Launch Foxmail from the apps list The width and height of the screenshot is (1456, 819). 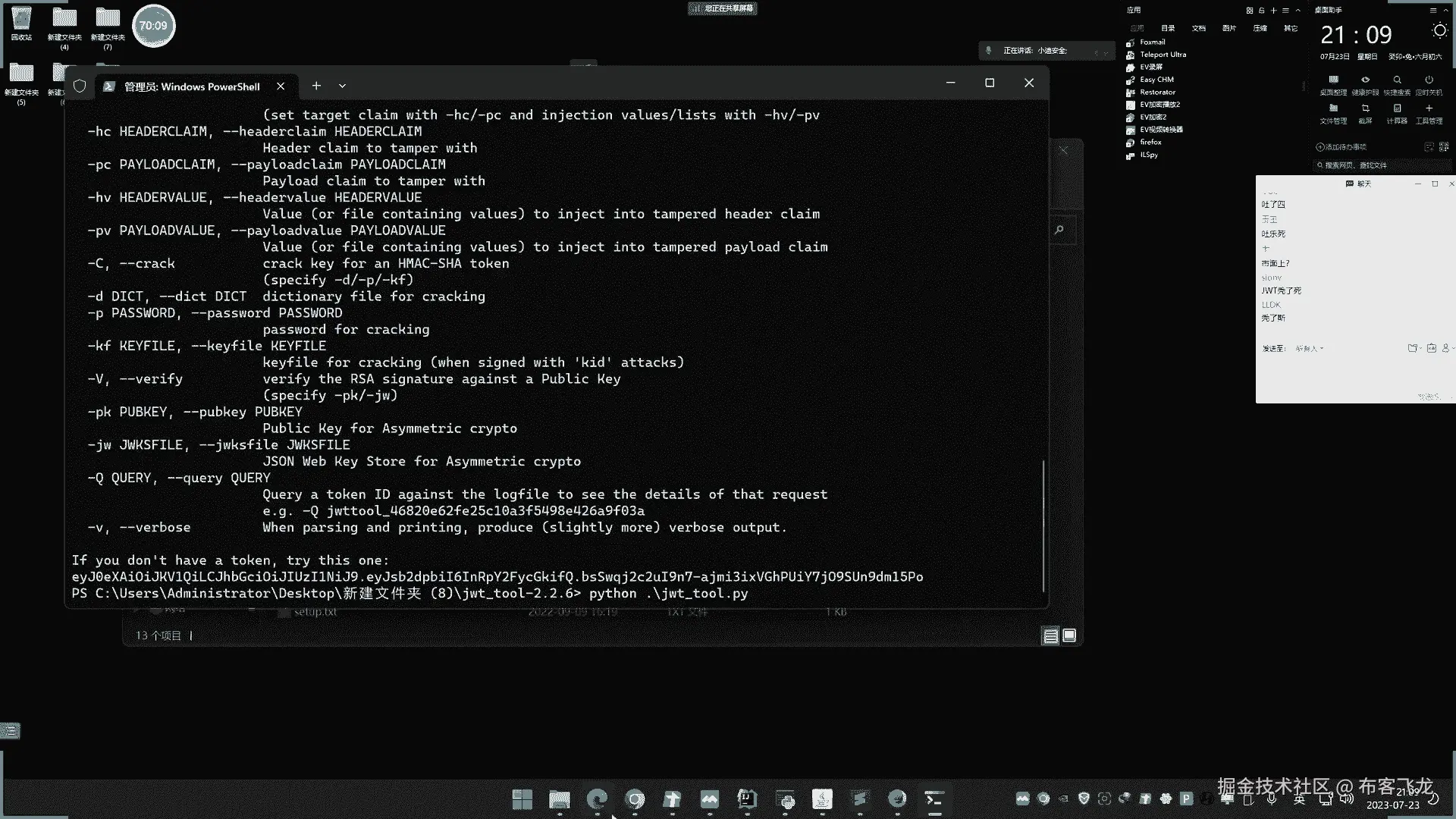pos(1152,42)
